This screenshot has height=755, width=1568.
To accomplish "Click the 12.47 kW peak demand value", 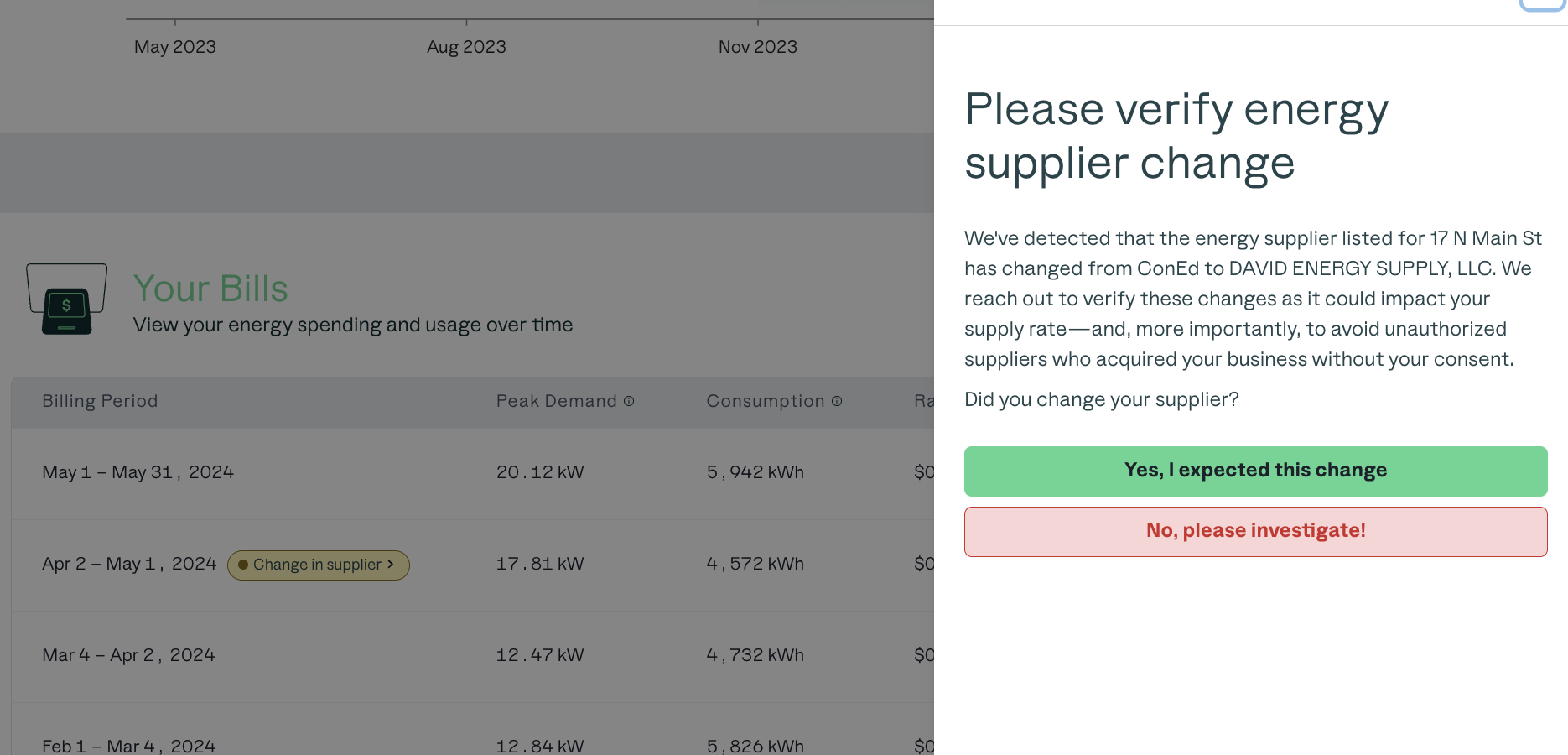I will pyautogui.click(x=540, y=655).
